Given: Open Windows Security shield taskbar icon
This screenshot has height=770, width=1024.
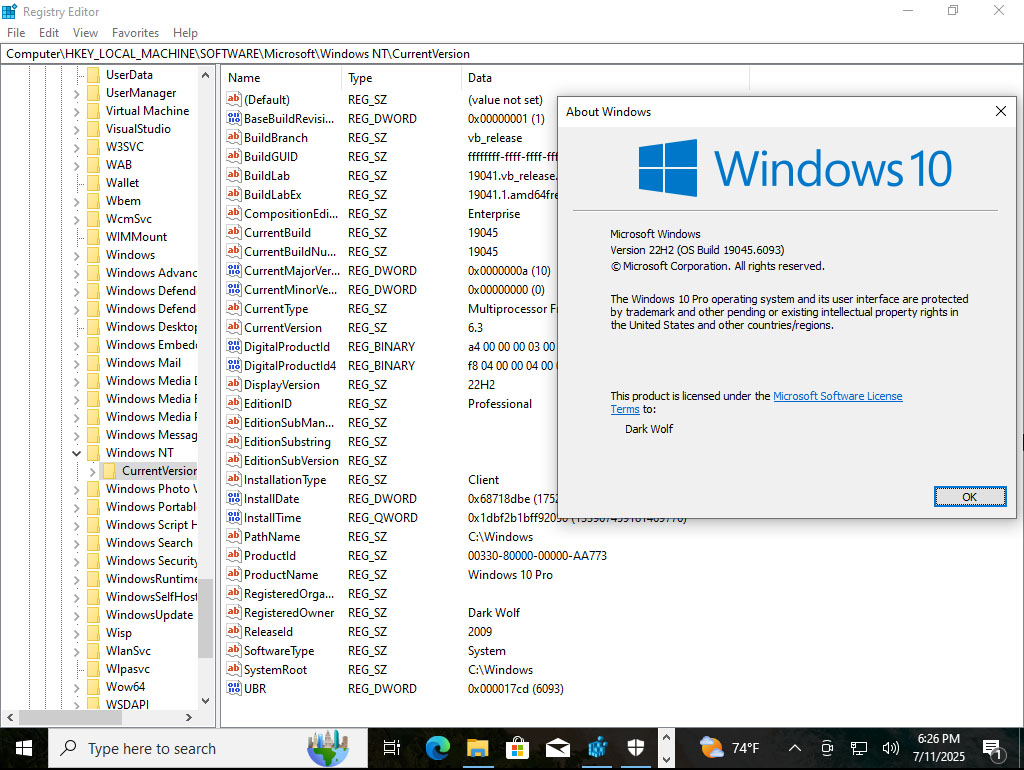Looking at the screenshot, I should pos(636,748).
